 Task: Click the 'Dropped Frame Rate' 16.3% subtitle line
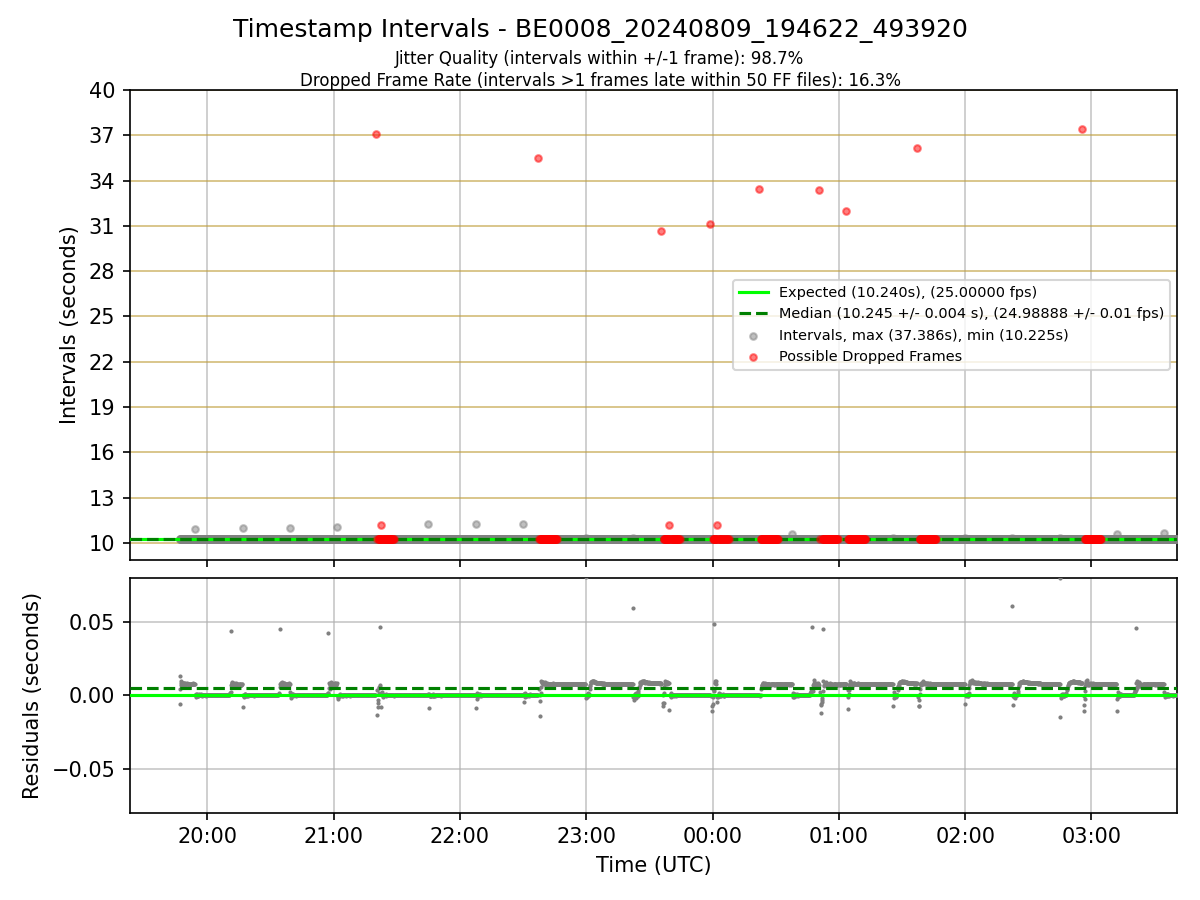pyautogui.click(x=600, y=80)
